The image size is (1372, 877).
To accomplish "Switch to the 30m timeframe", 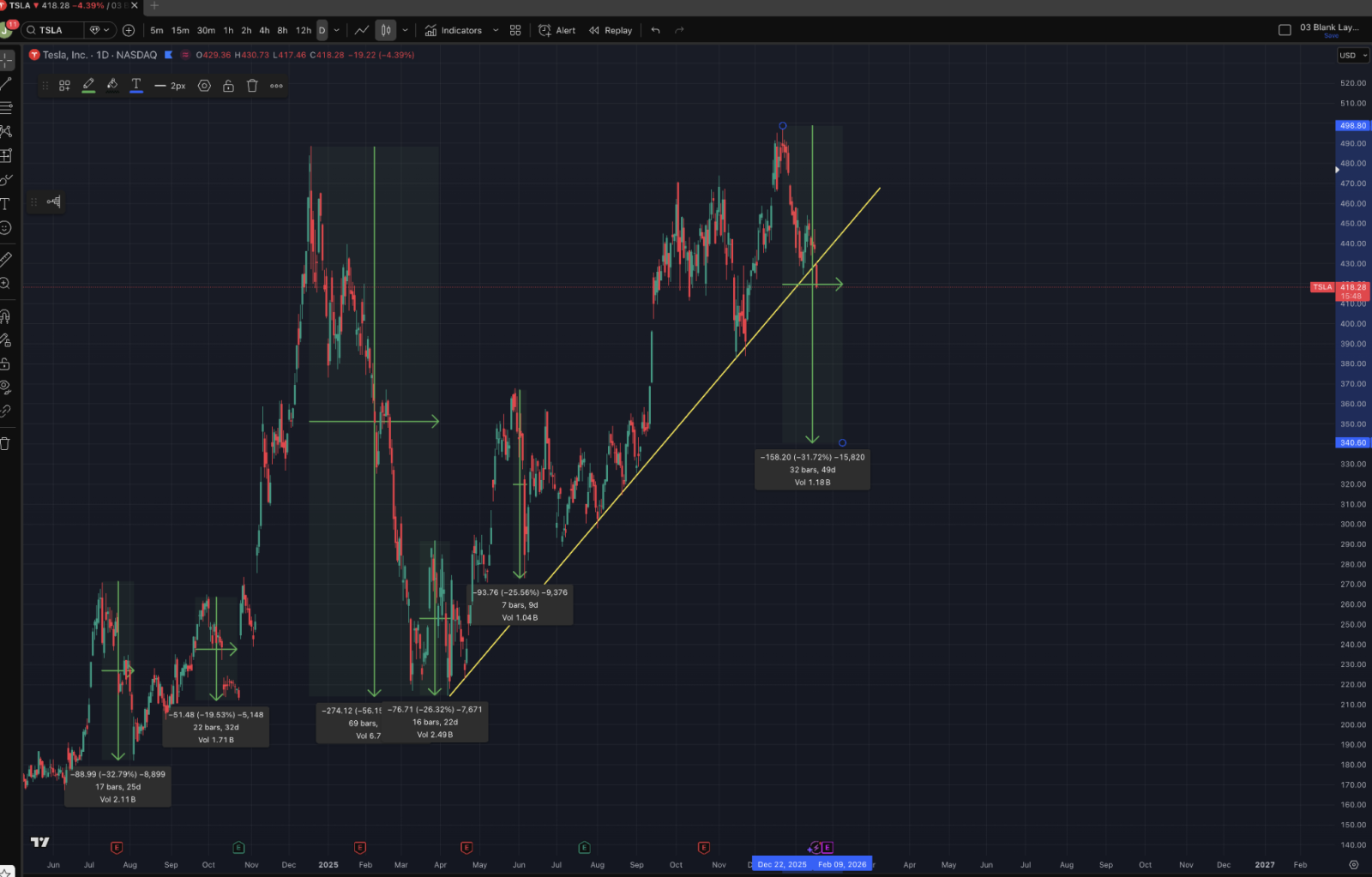I will 206,30.
